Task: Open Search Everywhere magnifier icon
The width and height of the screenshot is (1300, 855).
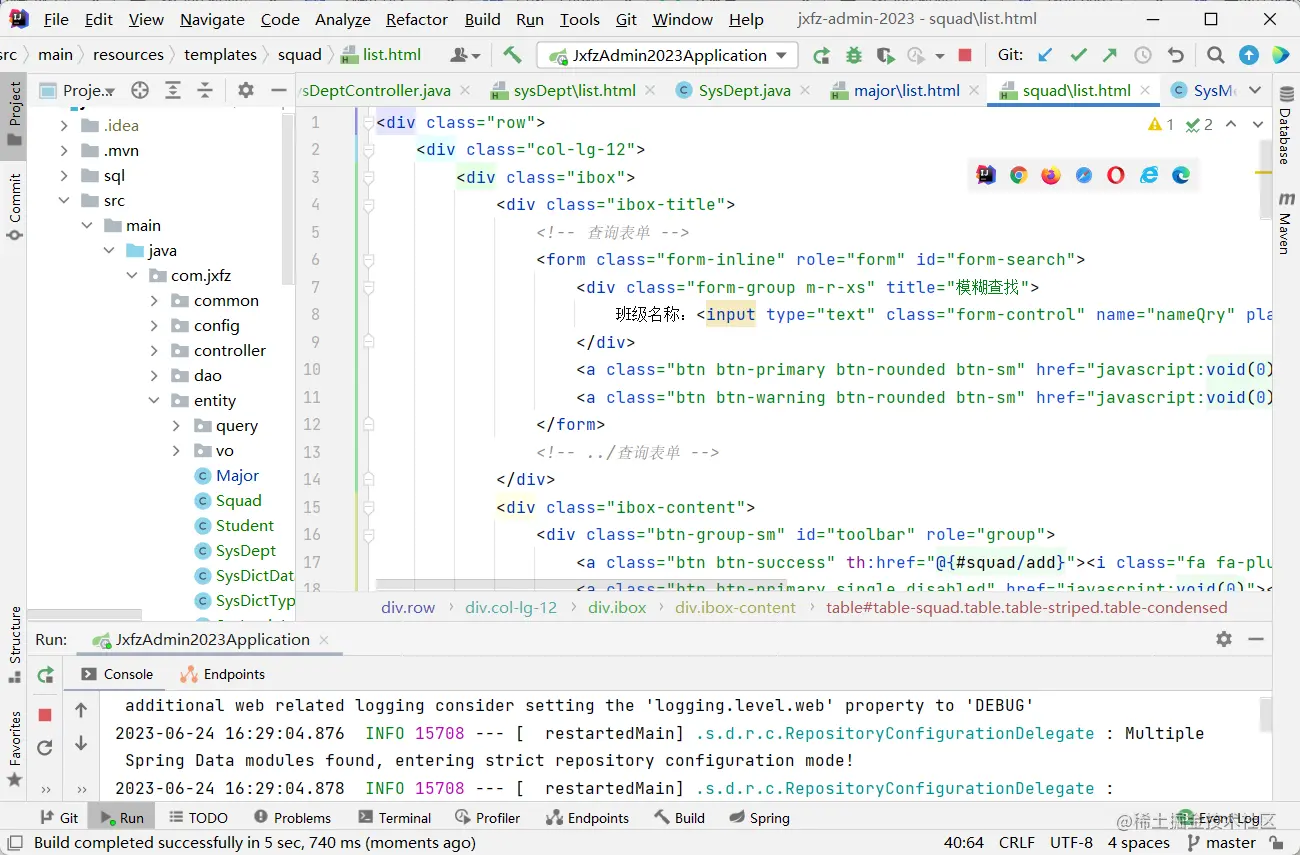Action: pos(1215,56)
